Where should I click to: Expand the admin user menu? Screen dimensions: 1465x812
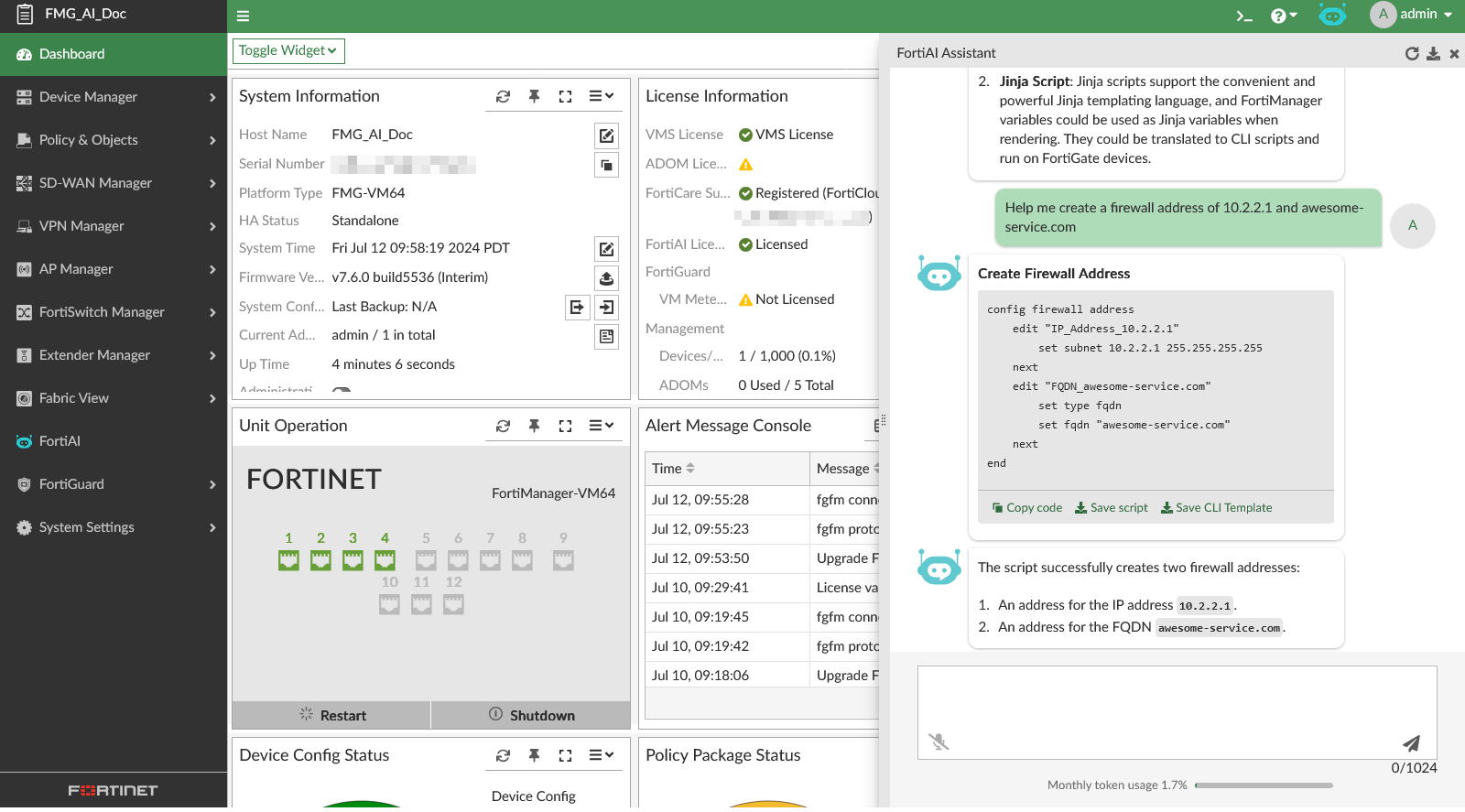1413,15
